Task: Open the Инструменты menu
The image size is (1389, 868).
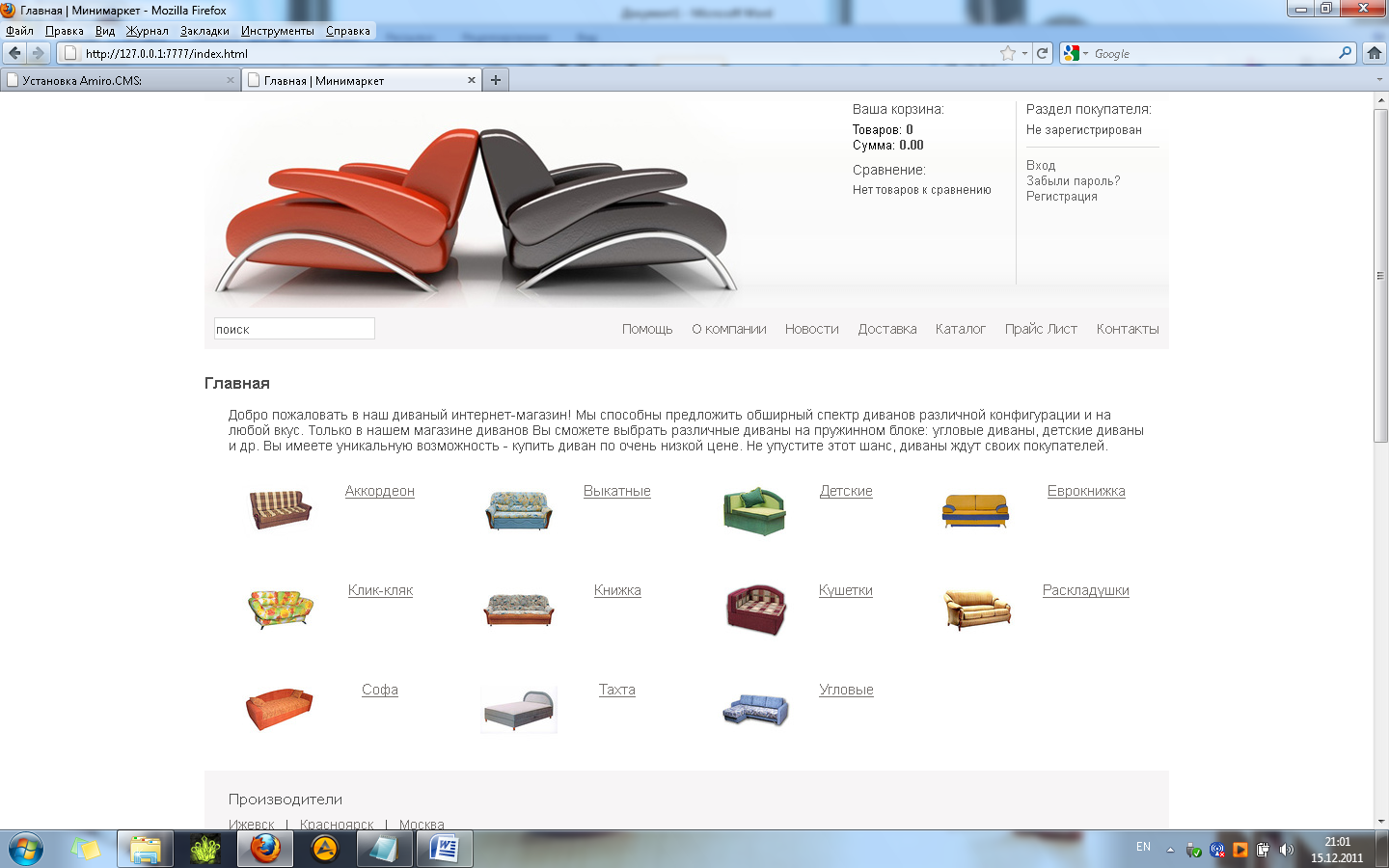Action: 278,31
